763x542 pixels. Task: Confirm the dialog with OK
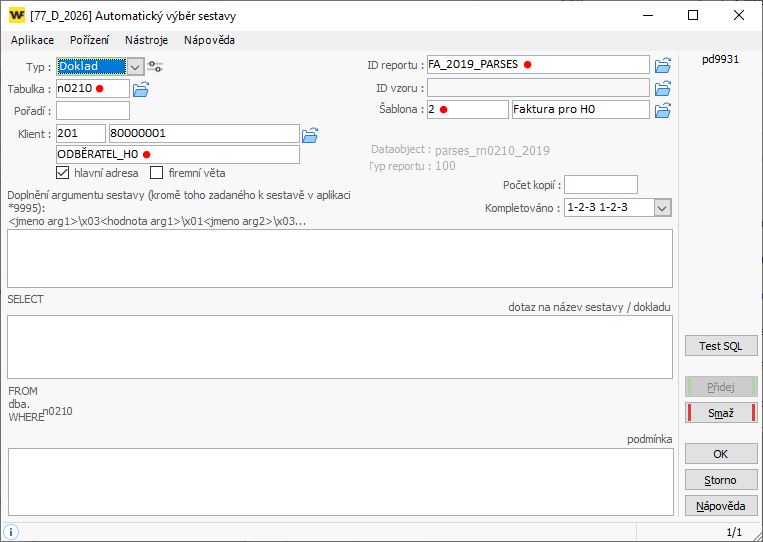pyautogui.click(x=721, y=454)
